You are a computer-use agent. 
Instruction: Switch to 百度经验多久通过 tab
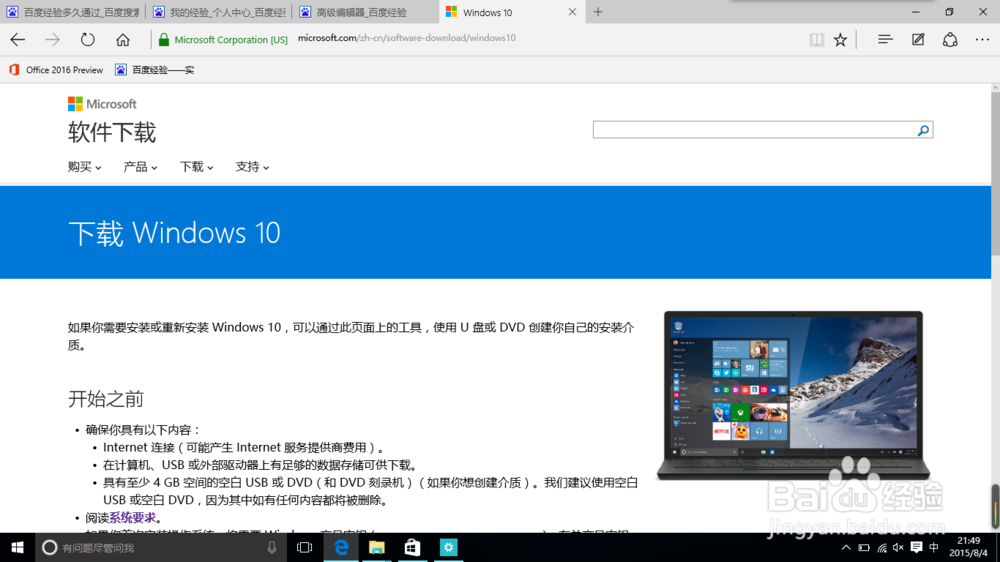coord(73,12)
